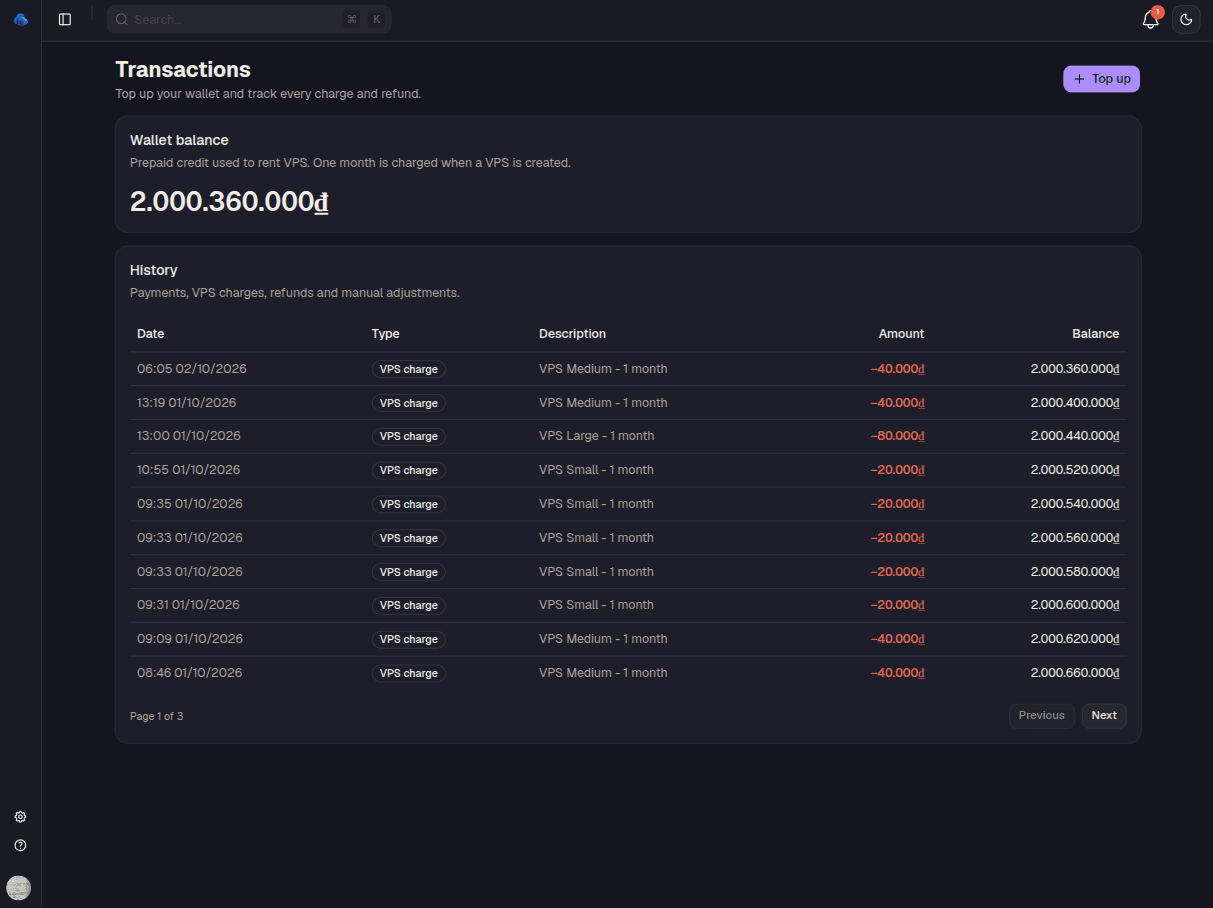Select the Type column header
This screenshot has height=908, width=1213.
(x=385, y=334)
